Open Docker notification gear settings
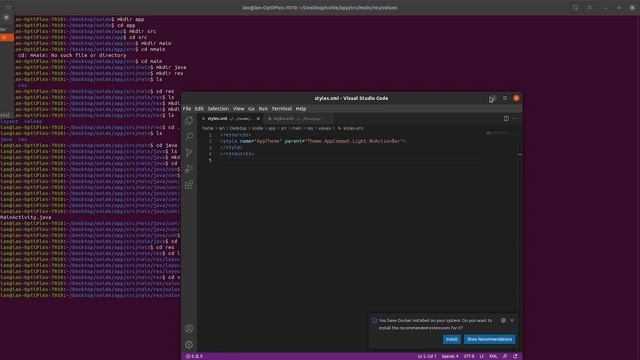Image resolution: width=640 pixels, height=360 pixels. click(503, 320)
